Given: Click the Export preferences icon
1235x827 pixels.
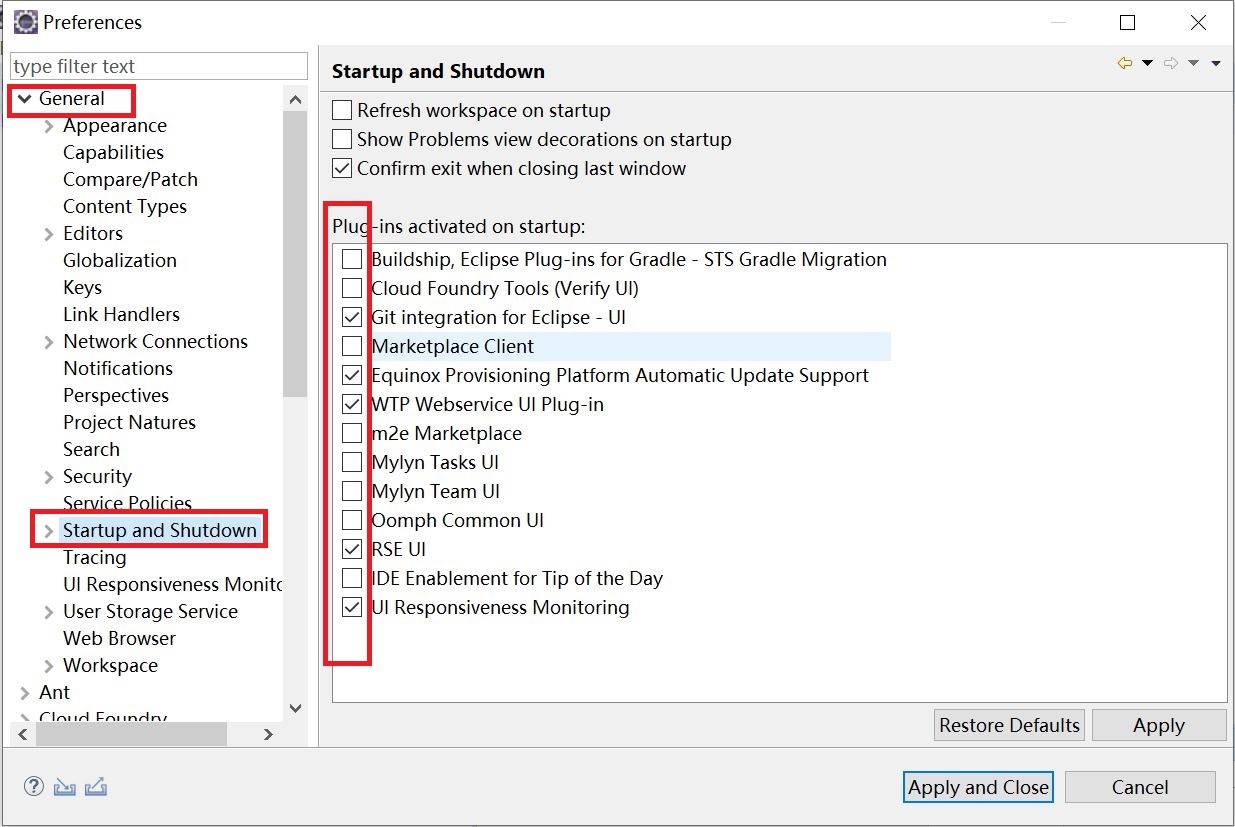Looking at the screenshot, I should click(96, 787).
